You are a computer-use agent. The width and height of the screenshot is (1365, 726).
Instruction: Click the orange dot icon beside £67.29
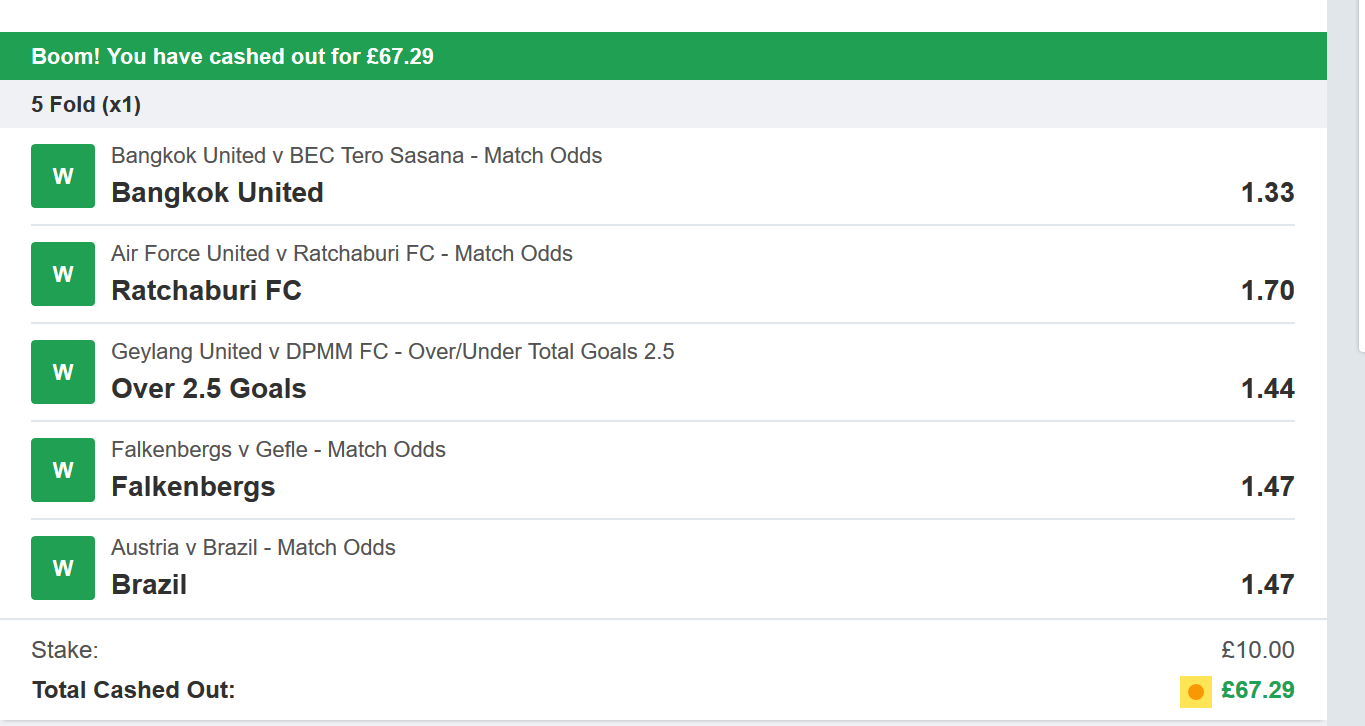pos(1195,691)
